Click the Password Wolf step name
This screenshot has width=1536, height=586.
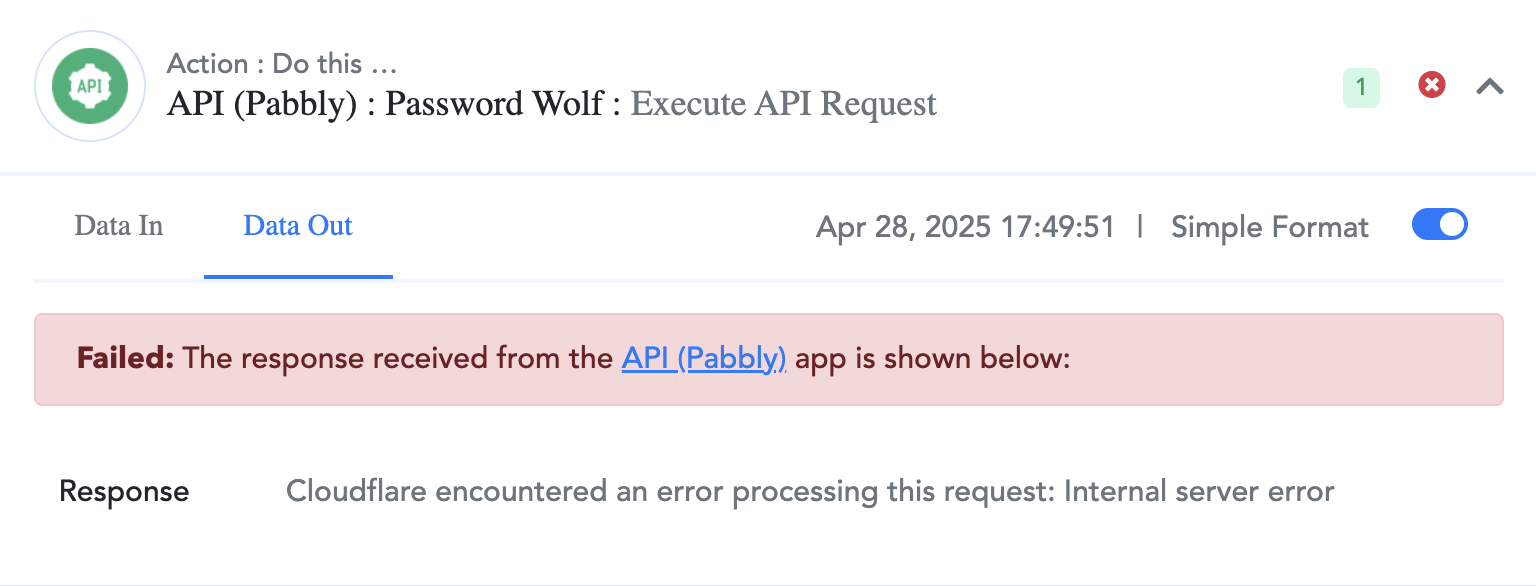point(494,104)
